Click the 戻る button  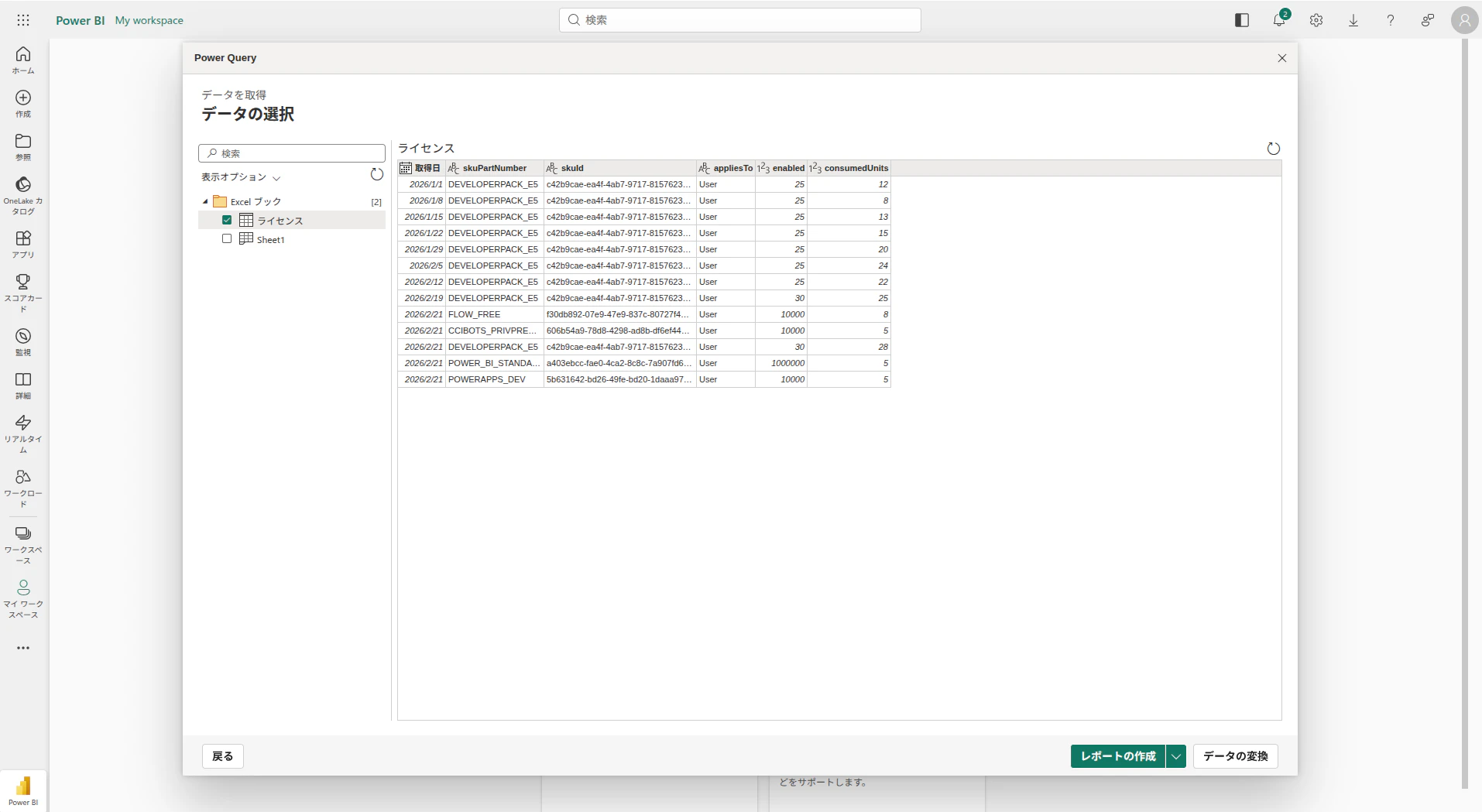[x=223, y=756]
